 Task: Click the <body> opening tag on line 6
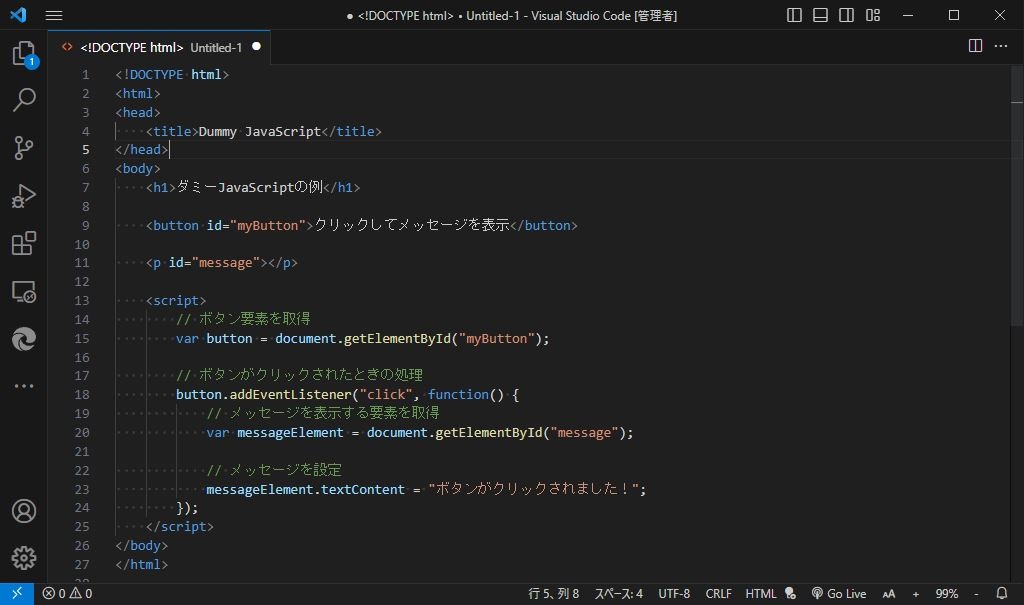coord(138,169)
